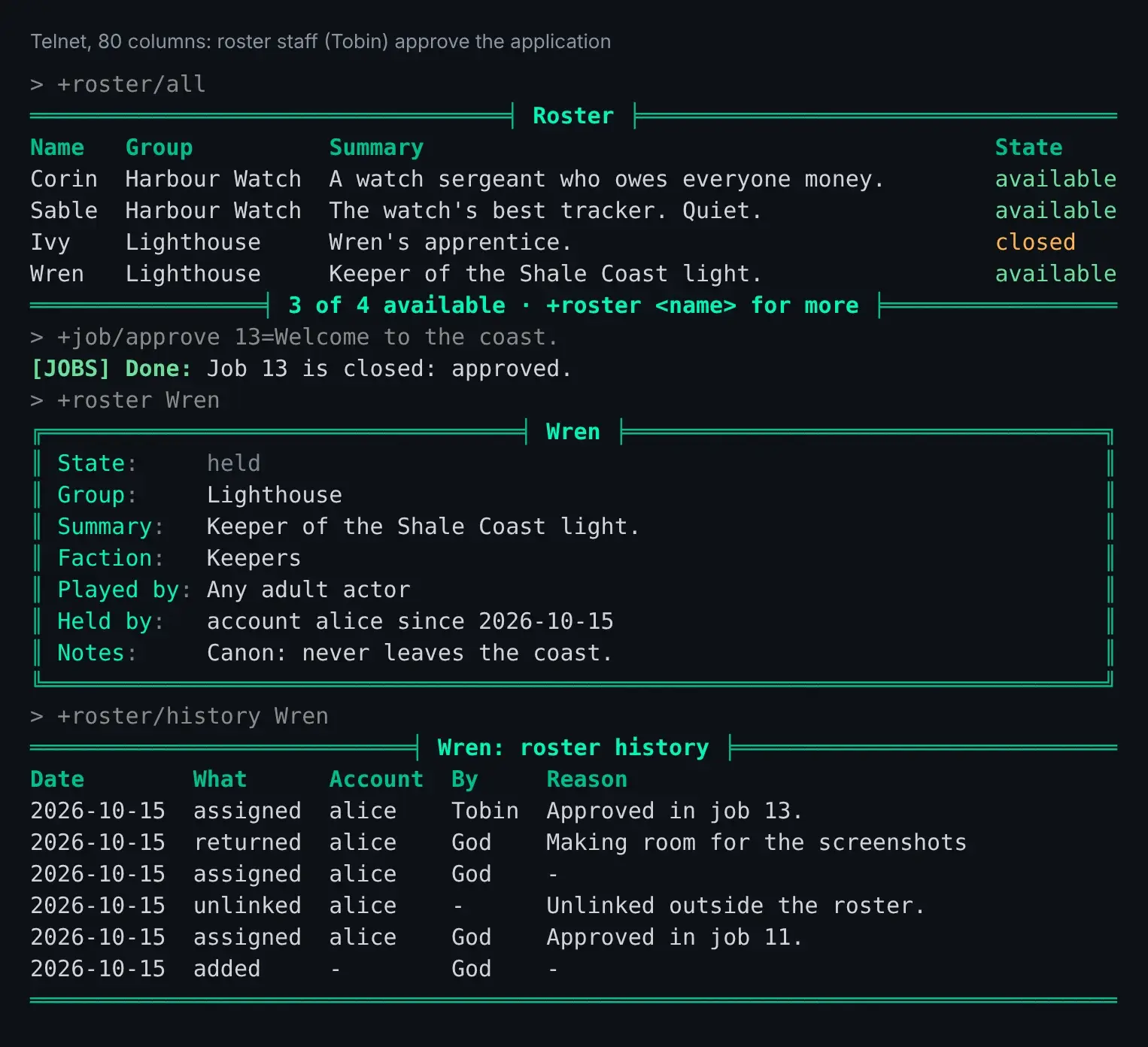Click the "Date" column header in roster history

pos(57,779)
